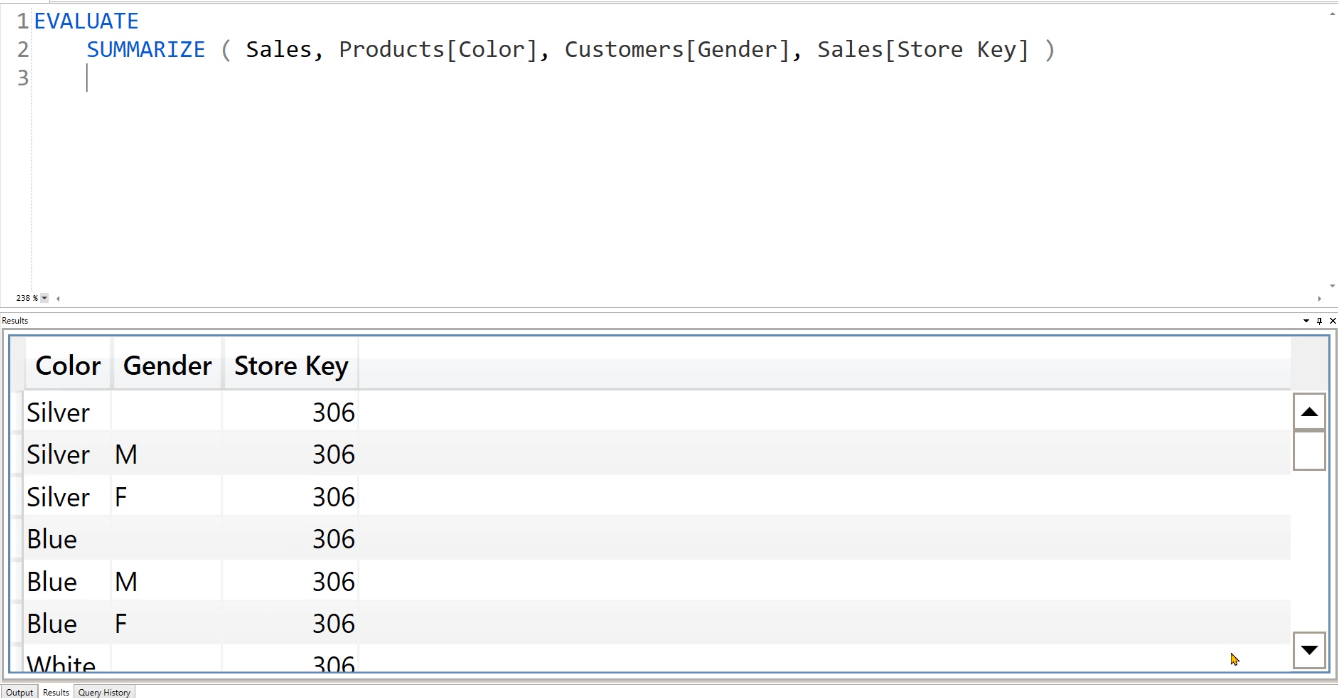
Task: Select the M gender cell in Silver row
Action: (x=167, y=454)
